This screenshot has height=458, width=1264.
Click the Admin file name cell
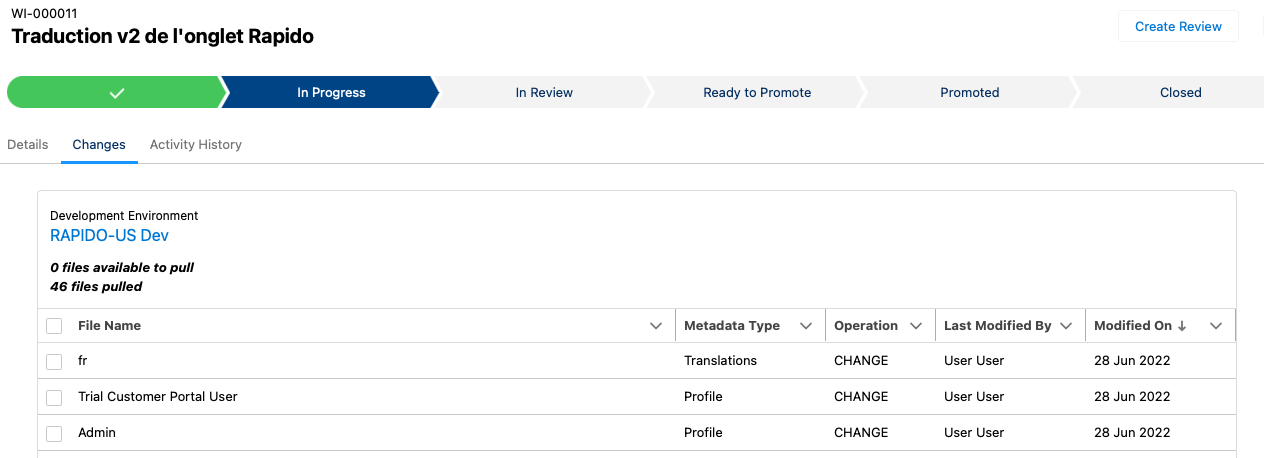97,433
